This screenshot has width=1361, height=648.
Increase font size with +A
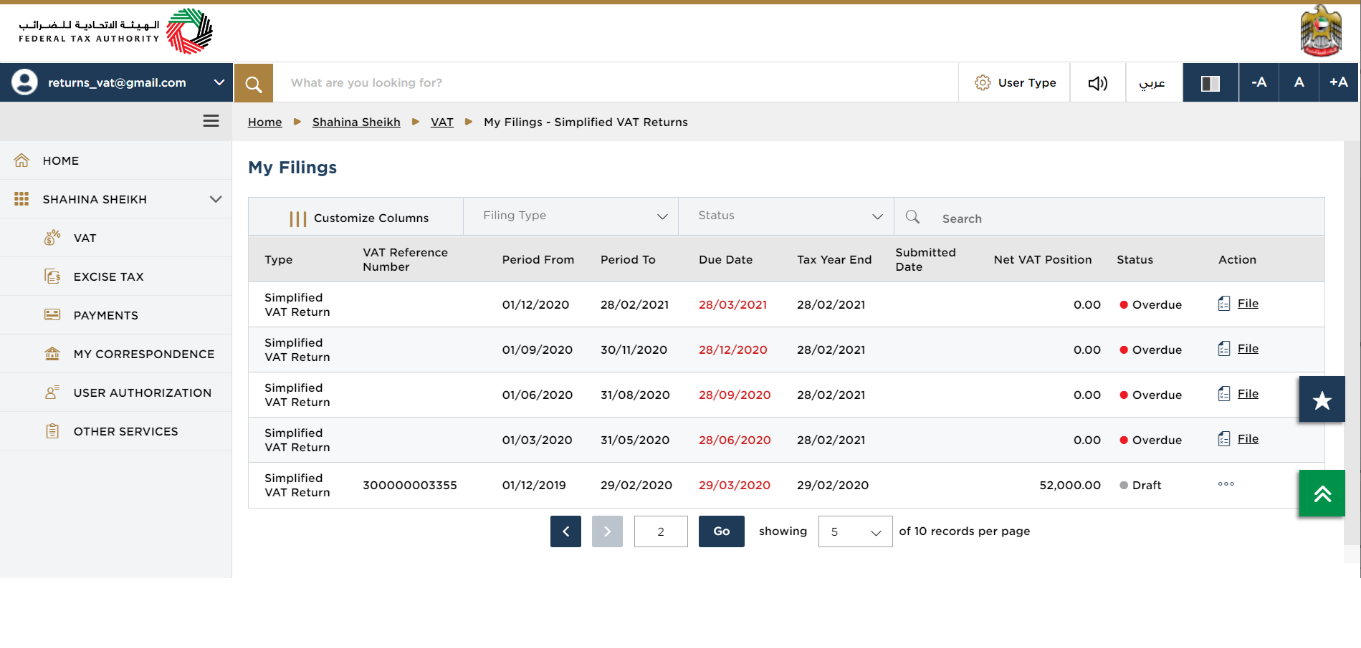click(x=1339, y=83)
